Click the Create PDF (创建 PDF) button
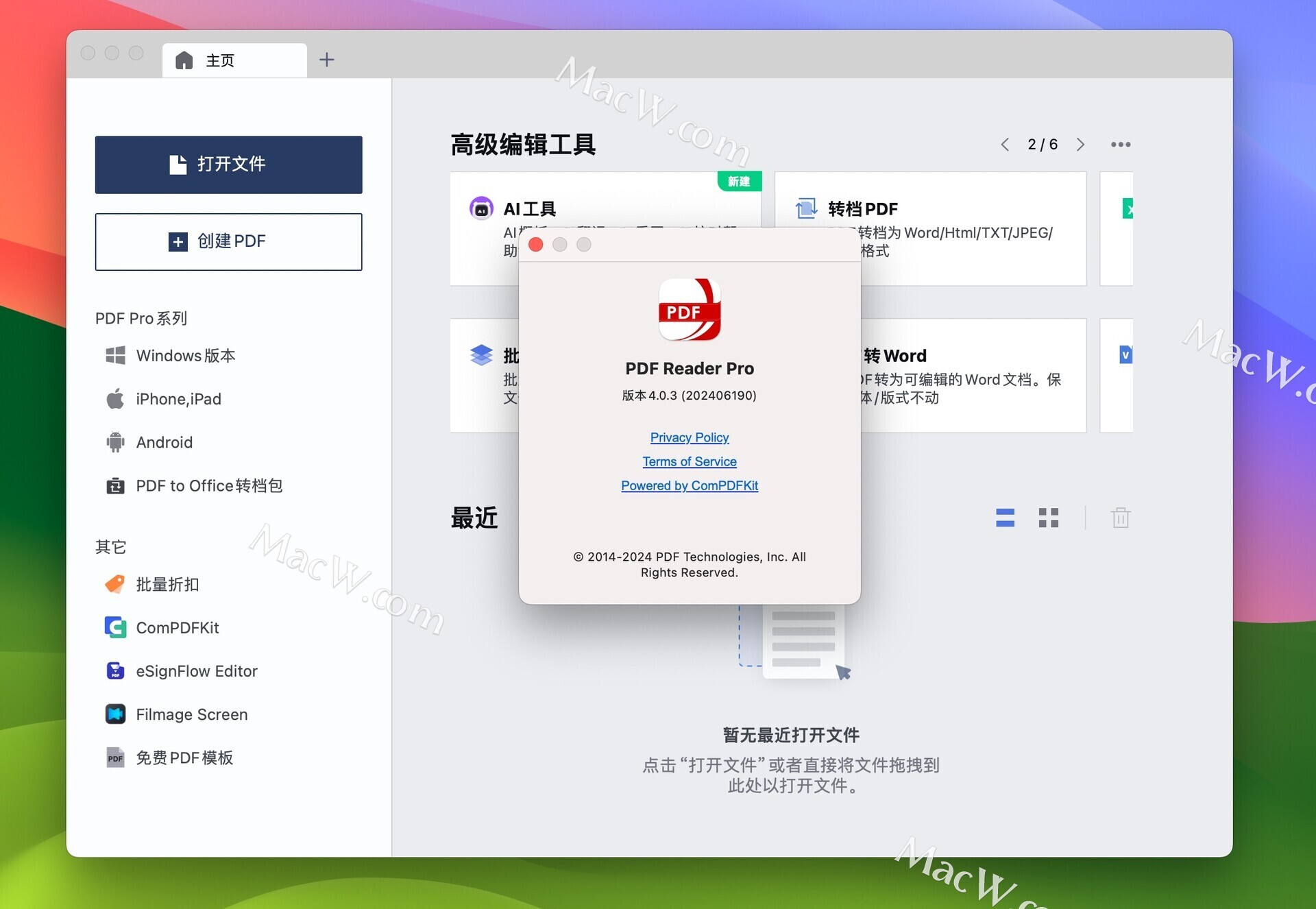Screen dimensions: 1316x909 tap(228, 241)
